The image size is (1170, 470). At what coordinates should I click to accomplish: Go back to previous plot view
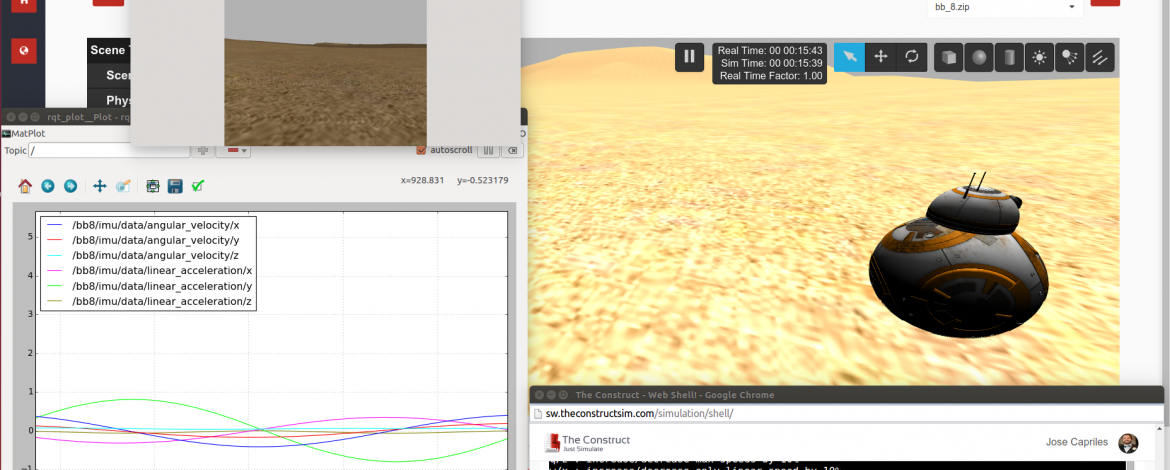tap(48, 186)
